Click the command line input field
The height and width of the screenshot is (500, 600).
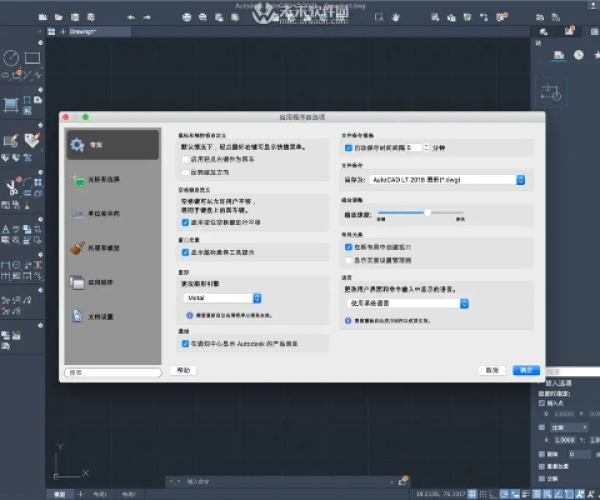(x=287, y=482)
